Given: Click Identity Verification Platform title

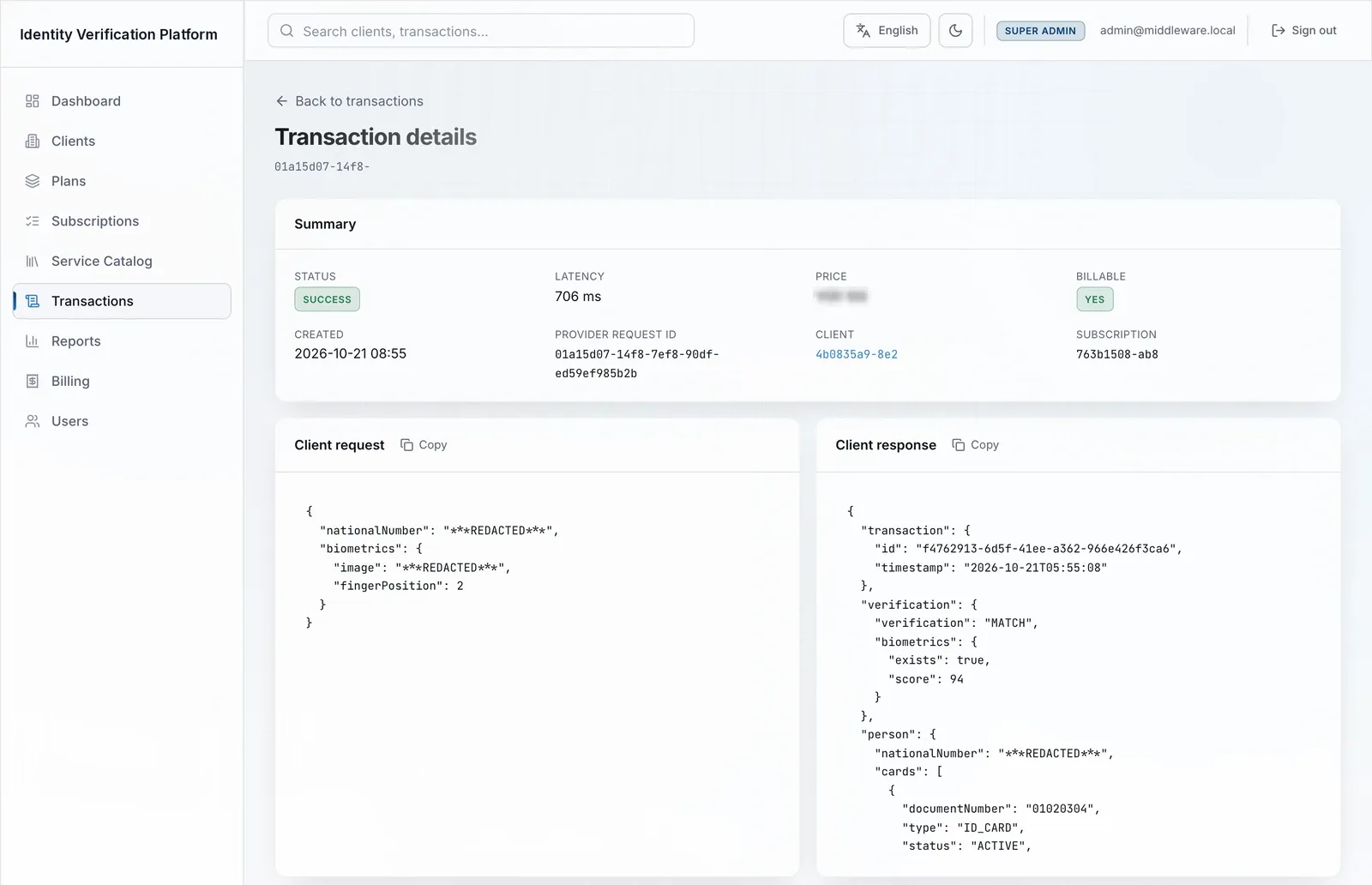Looking at the screenshot, I should tap(118, 34).
